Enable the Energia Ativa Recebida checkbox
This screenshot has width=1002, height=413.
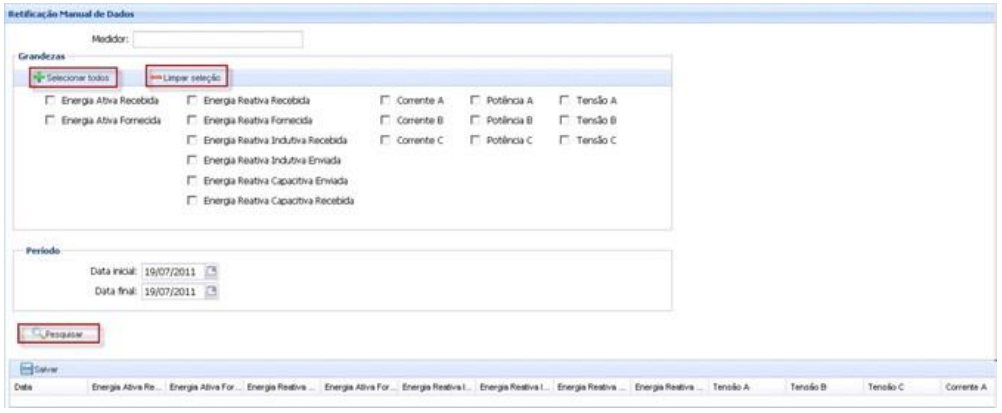click(50, 101)
